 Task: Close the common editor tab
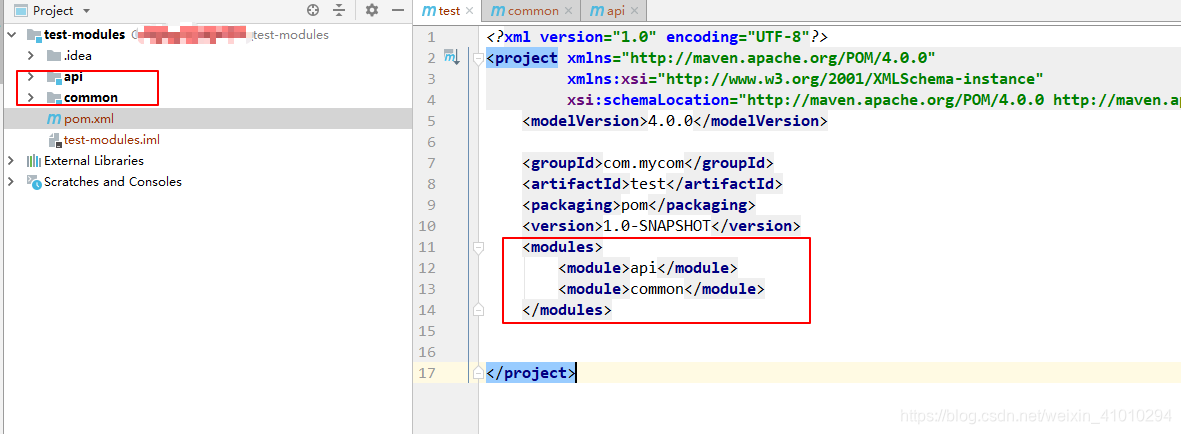(569, 11)
